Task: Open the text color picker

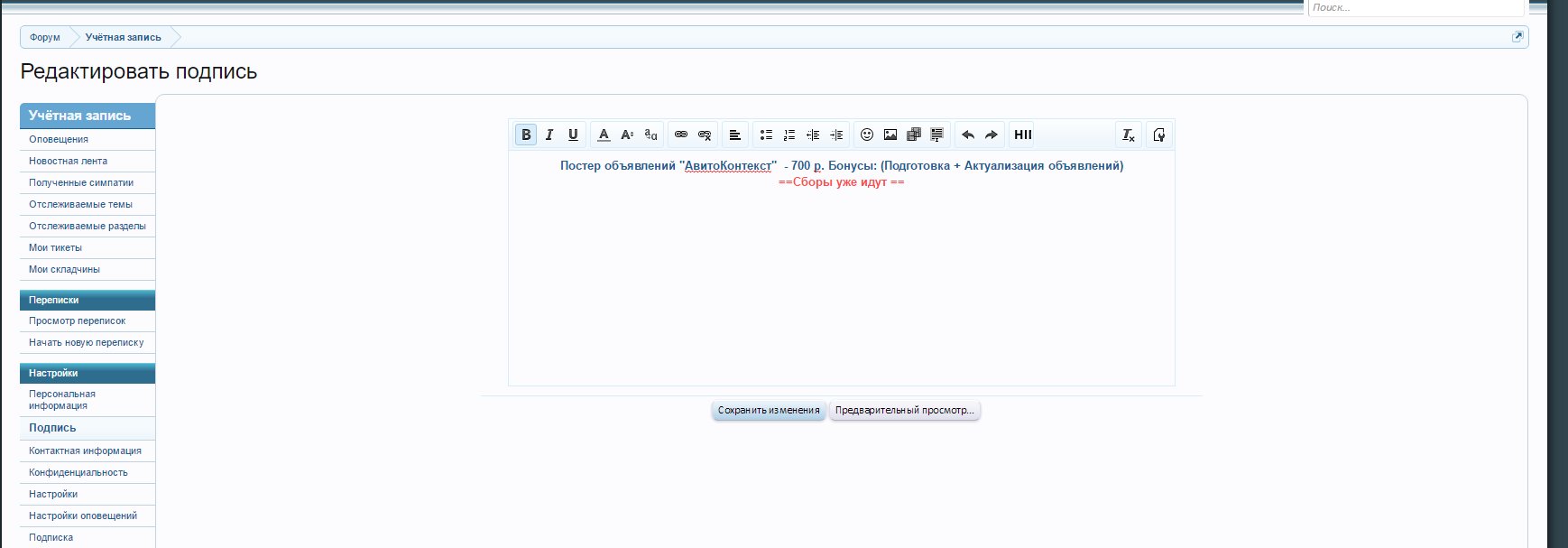Action: click(x=604, y=135)
